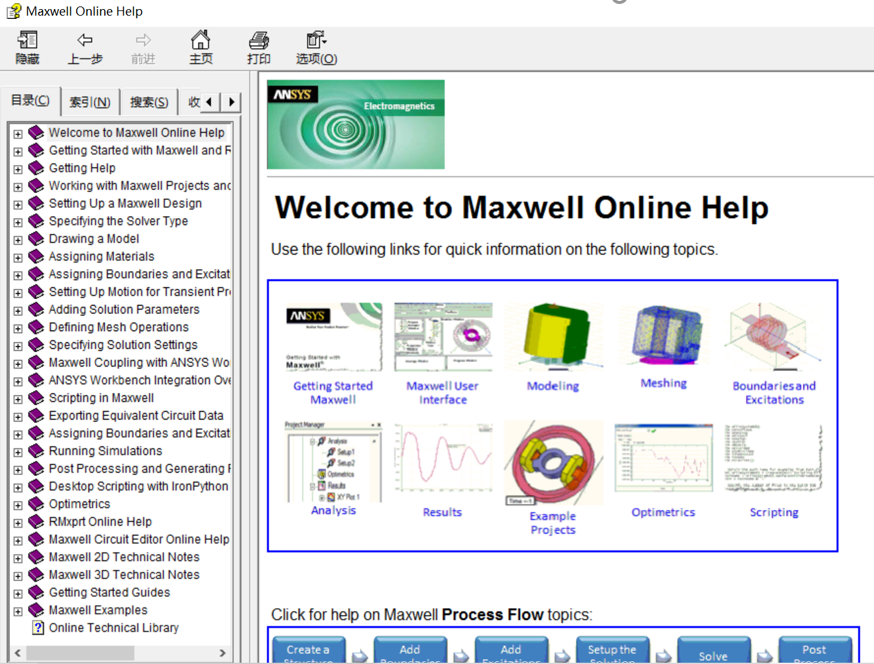The width and height of the screenshot is (874, 664).
Task: Select Exporting Equivalent Circuit Data entry
Action: pyautogui.click(x=136, y=415)
